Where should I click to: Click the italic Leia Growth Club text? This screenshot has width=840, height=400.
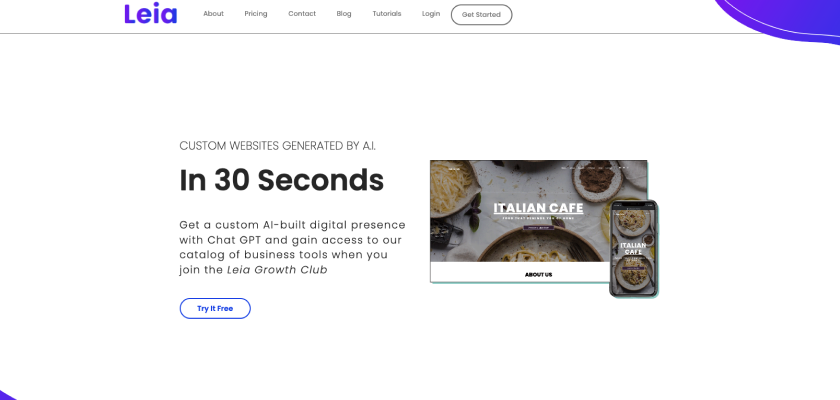[x=277, y=270]
